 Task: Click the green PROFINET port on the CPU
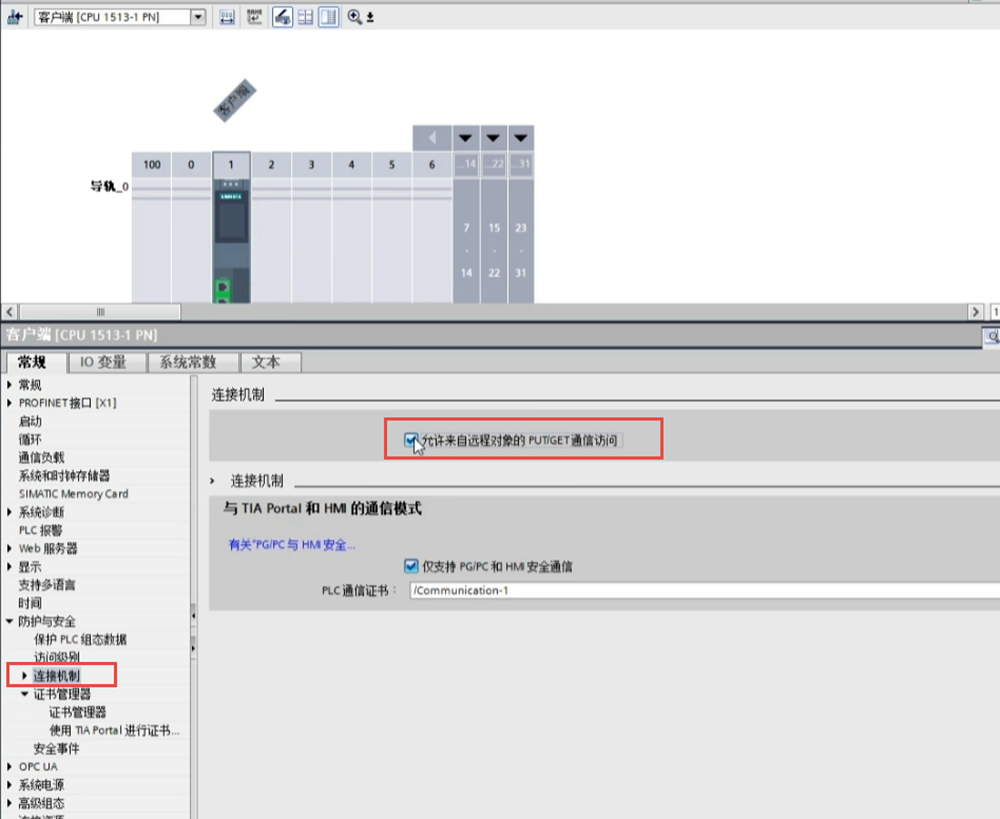[221, 289]
